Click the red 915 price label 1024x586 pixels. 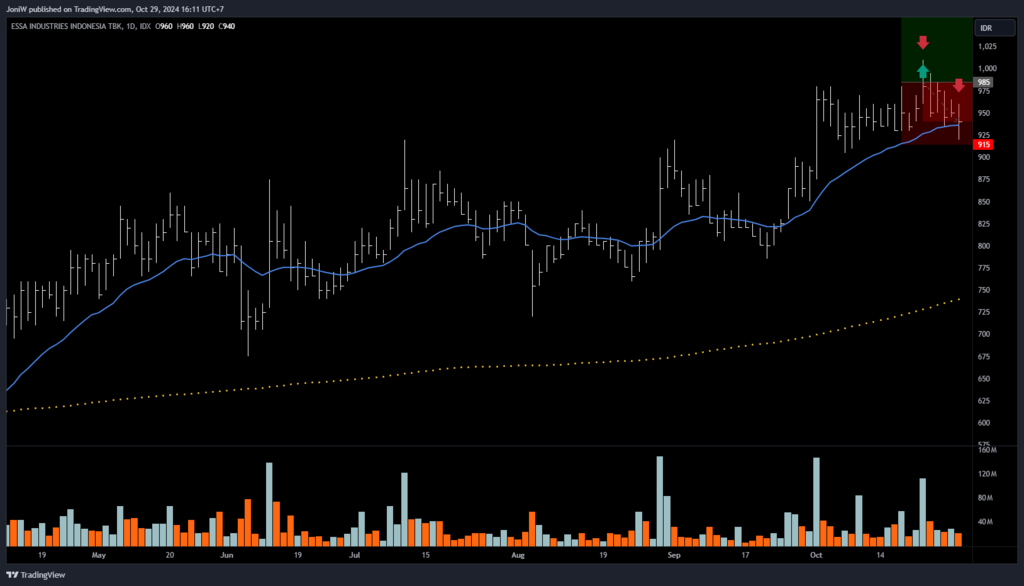pos(984,145)
